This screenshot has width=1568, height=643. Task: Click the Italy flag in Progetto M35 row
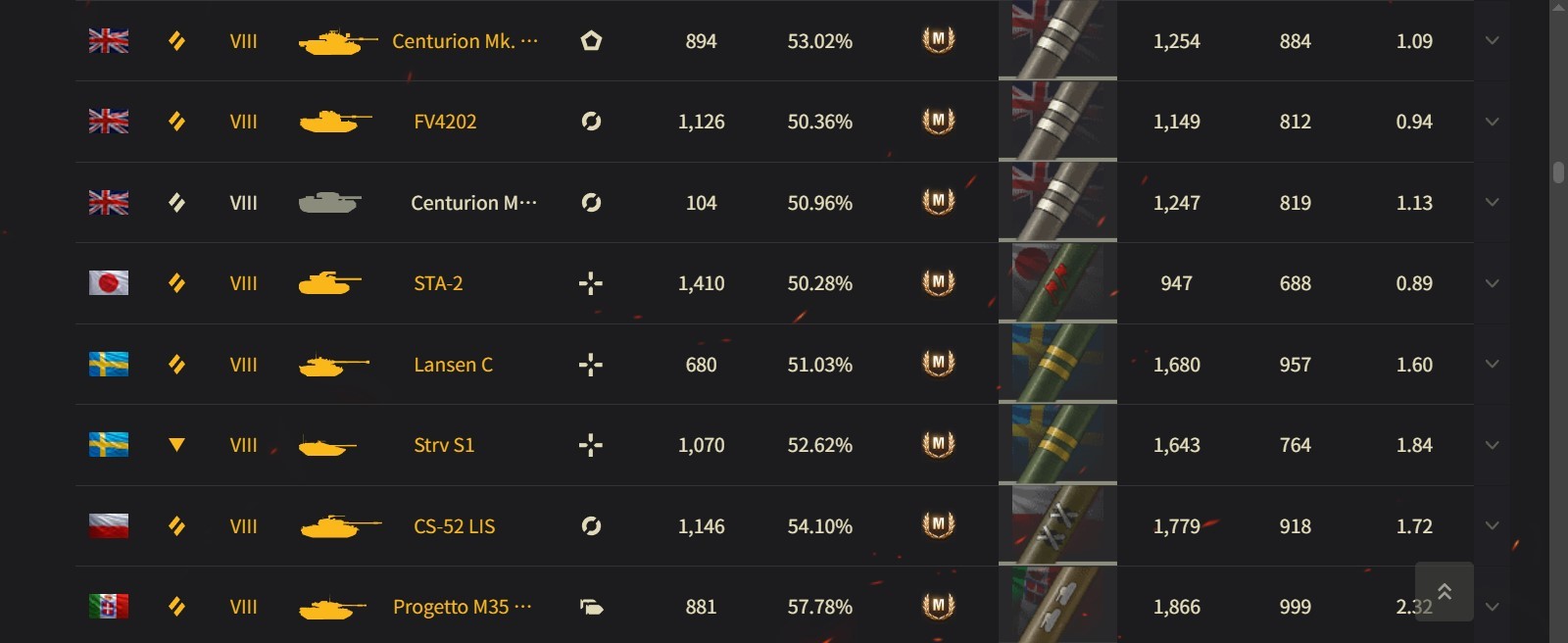109,607
